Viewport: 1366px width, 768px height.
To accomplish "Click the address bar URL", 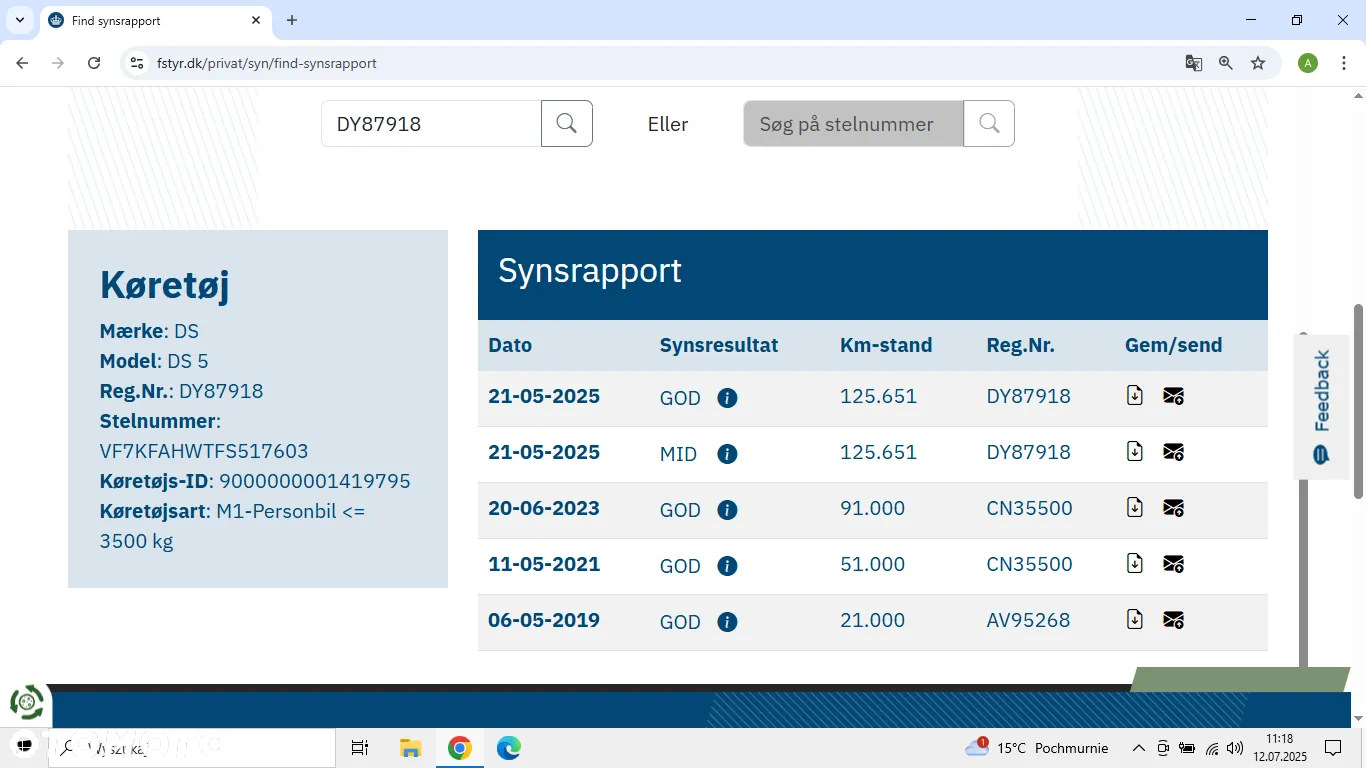I will coord(267,63).
